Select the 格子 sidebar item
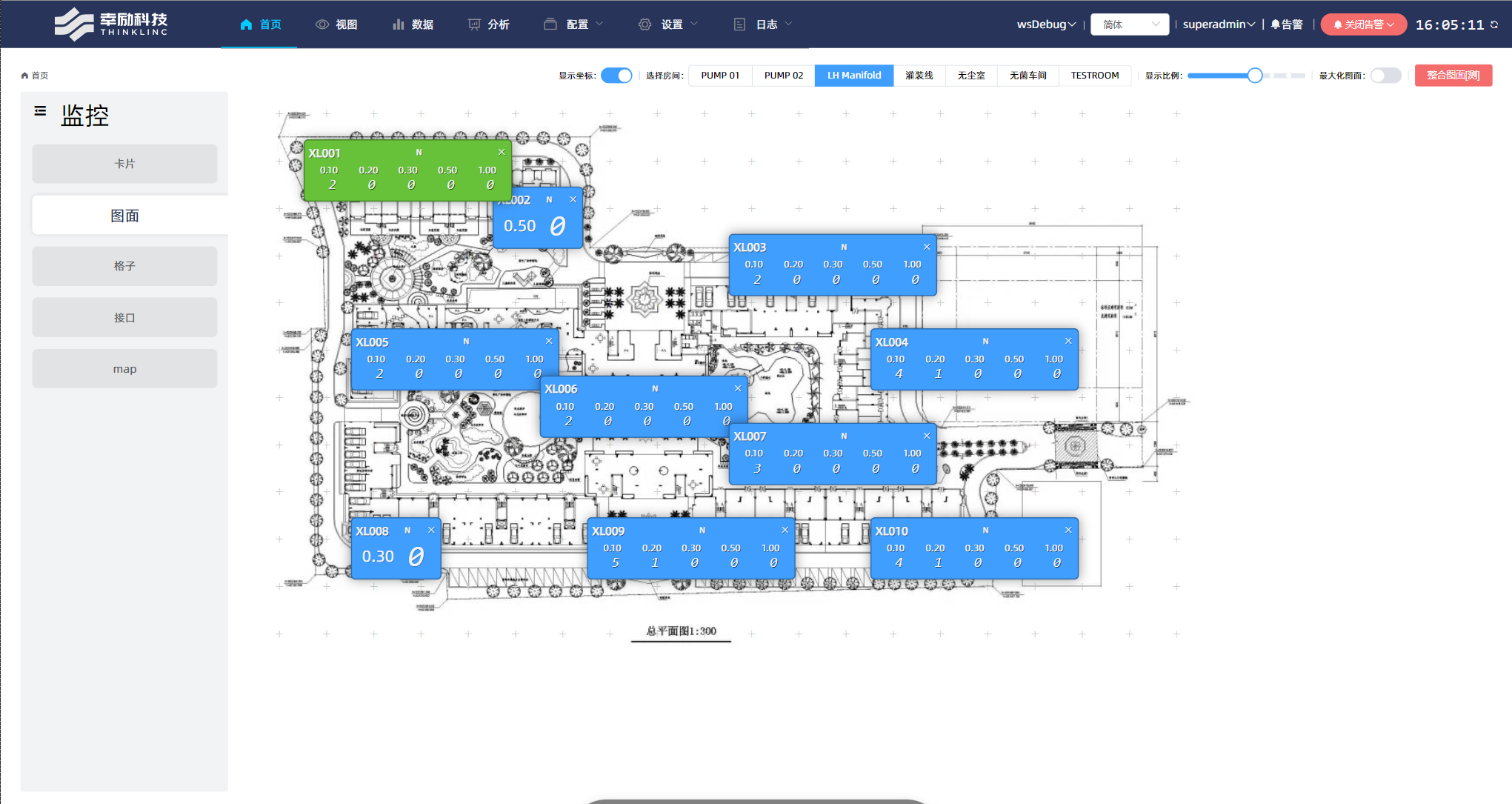 (x=124, y=266)
